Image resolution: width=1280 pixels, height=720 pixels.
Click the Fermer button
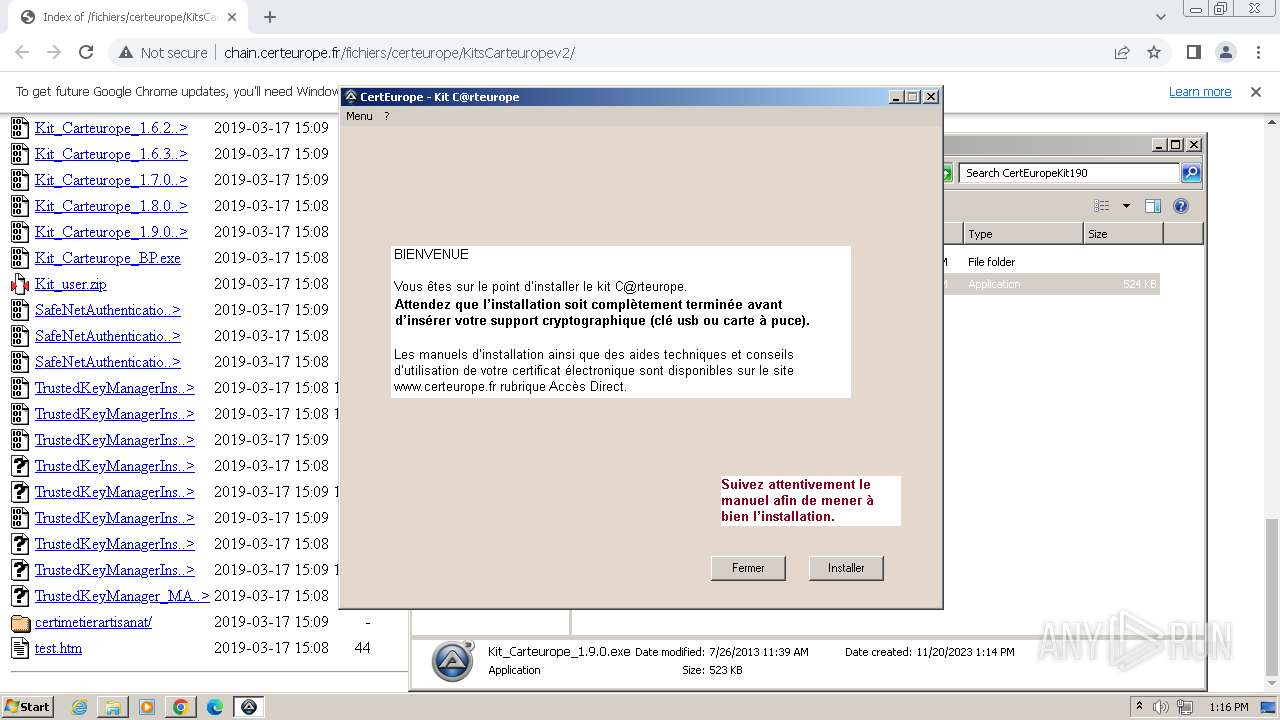[x=748, y=568]
